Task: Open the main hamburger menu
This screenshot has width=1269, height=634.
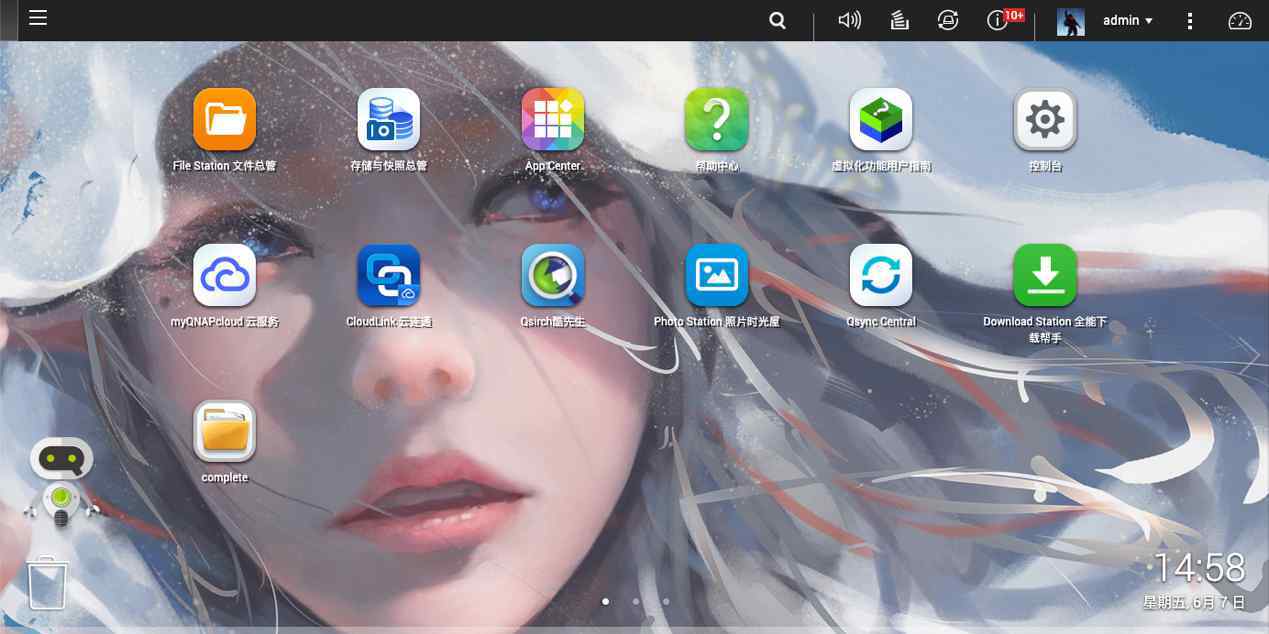Action: coord(38,18)
